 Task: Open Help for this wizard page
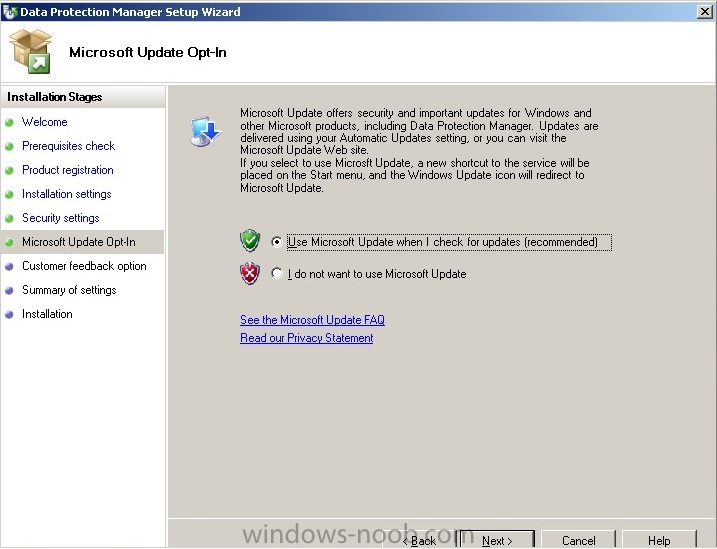pyautogui.click(x=659, y=541)
